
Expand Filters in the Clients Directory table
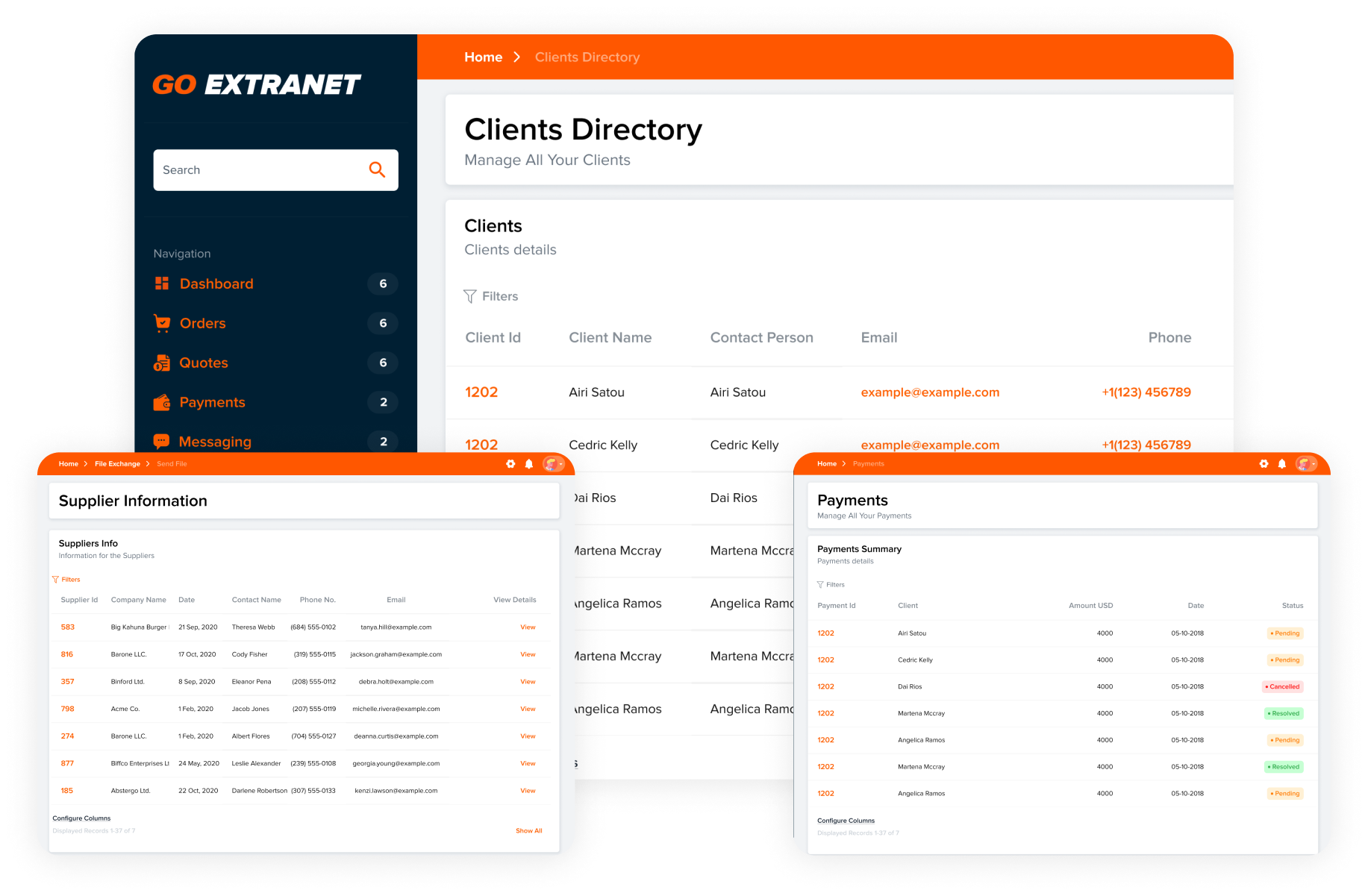pyautogui.click(x=491, y=296)
